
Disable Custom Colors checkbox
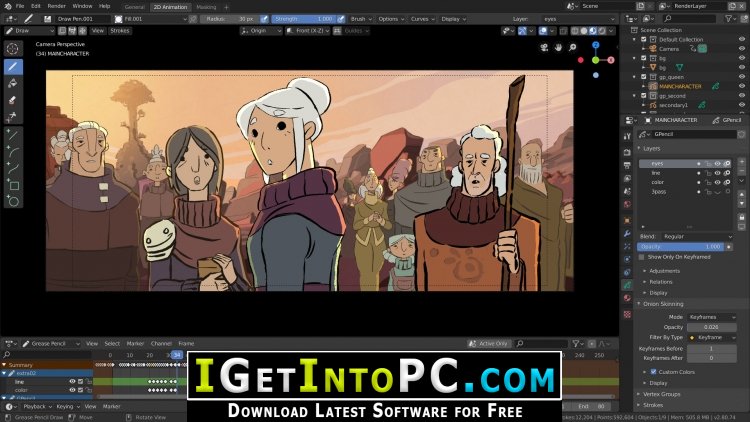653,372
